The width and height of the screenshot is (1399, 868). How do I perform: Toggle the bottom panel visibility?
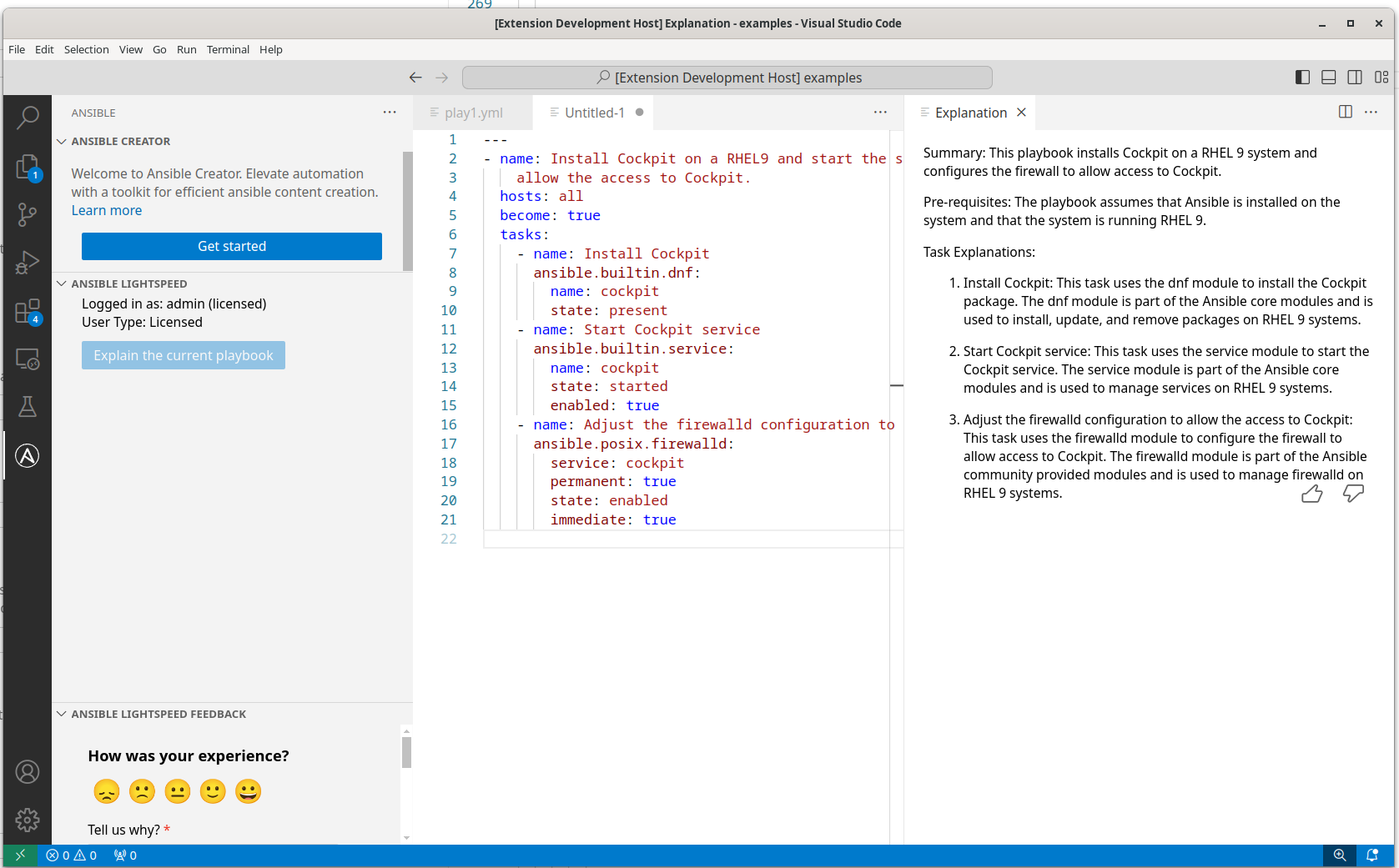1329,78
